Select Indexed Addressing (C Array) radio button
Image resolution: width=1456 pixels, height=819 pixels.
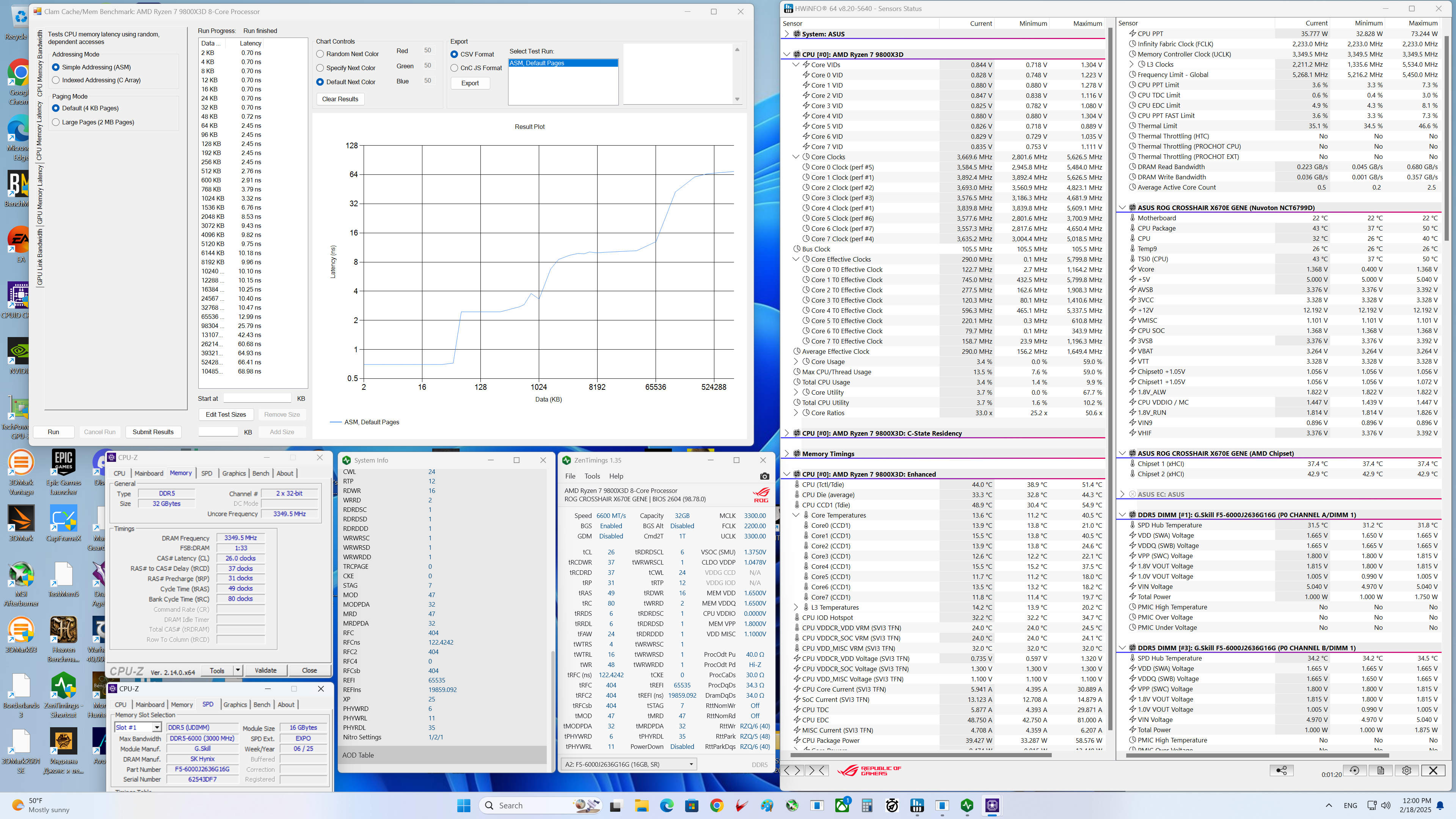(x=56, y=80)
